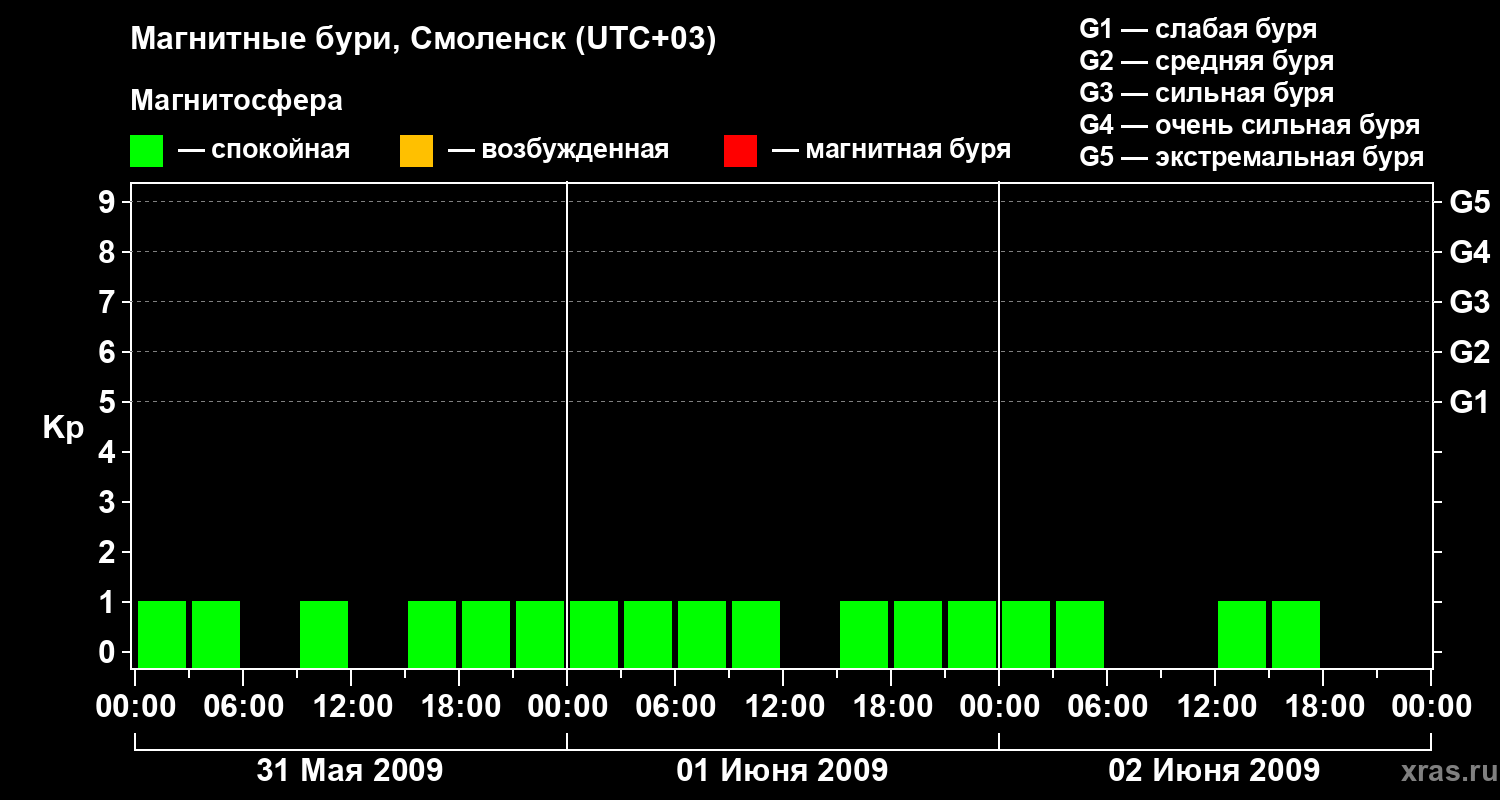Click the Kp axis label

click(x=63, y=428)
